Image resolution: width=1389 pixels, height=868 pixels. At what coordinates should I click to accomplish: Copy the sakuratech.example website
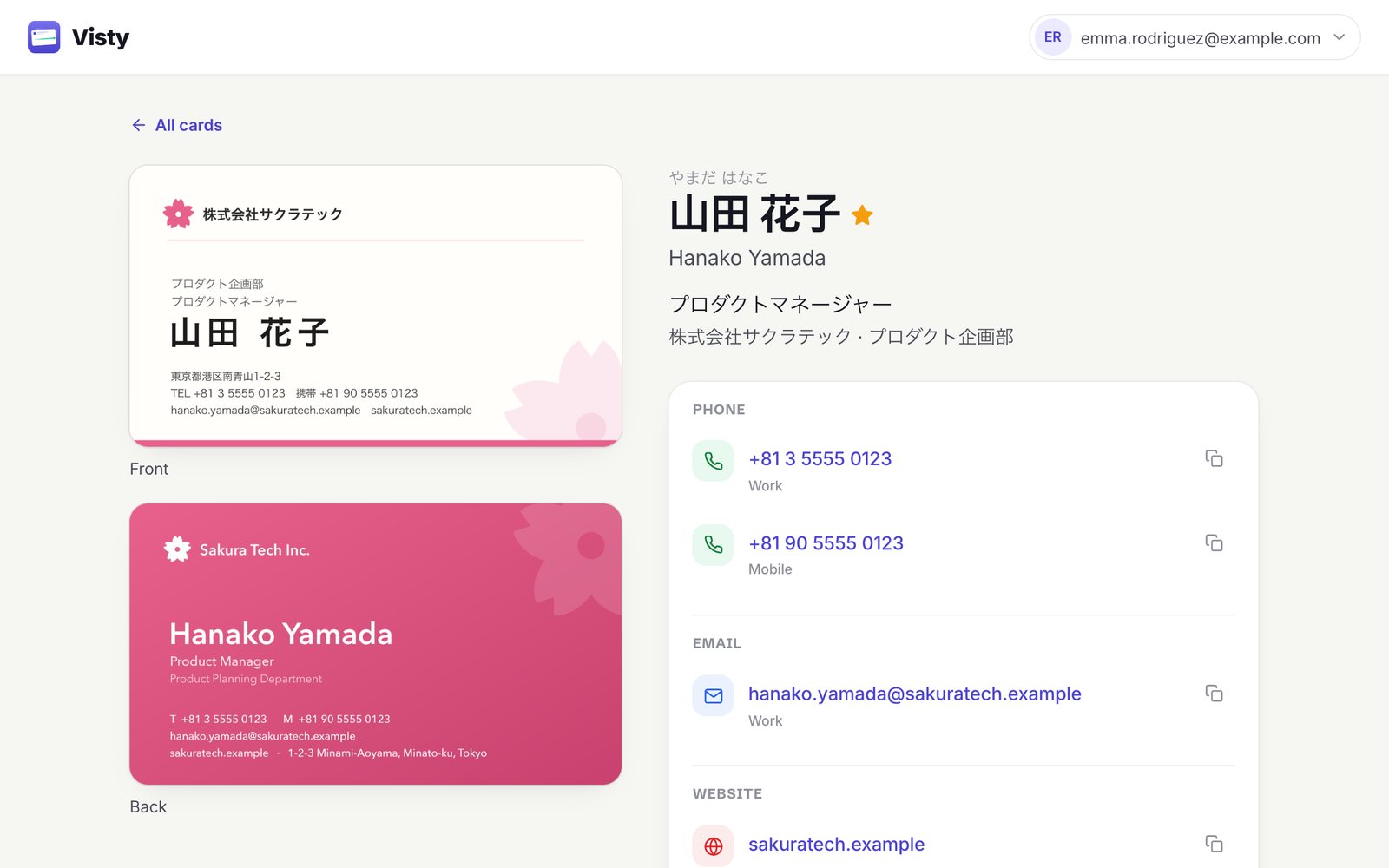pyautogui.click(x=1214, y=843)
